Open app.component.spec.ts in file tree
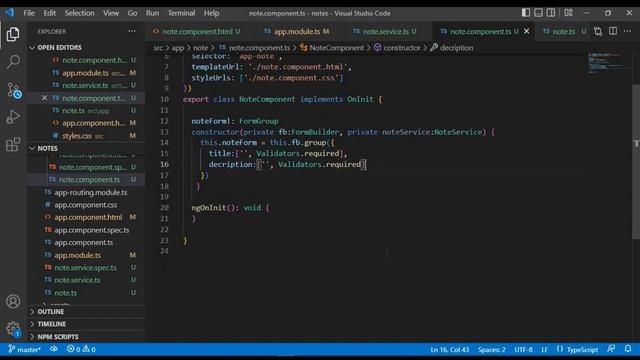This screenshot has height=360, width=640. pyautogui.click(x=91, y=230)
